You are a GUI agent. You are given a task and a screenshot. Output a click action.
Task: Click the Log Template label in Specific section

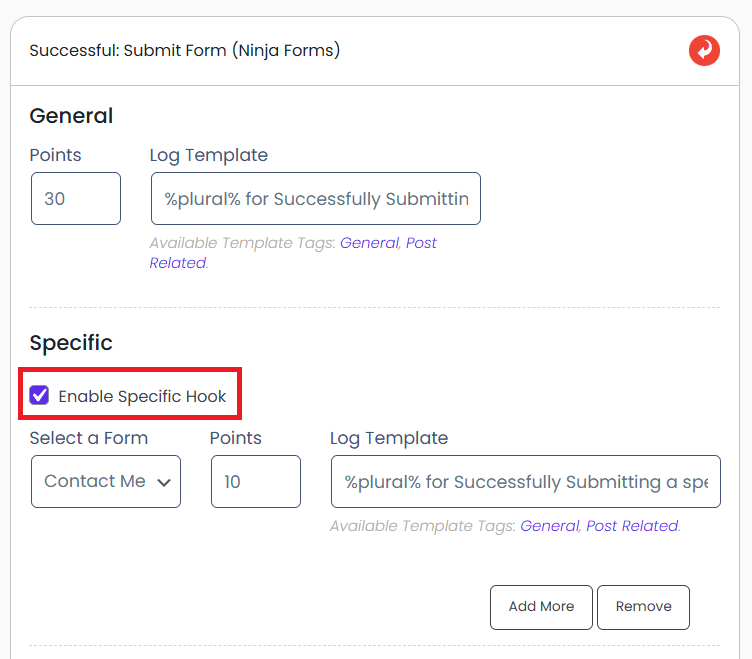point(389,438)
